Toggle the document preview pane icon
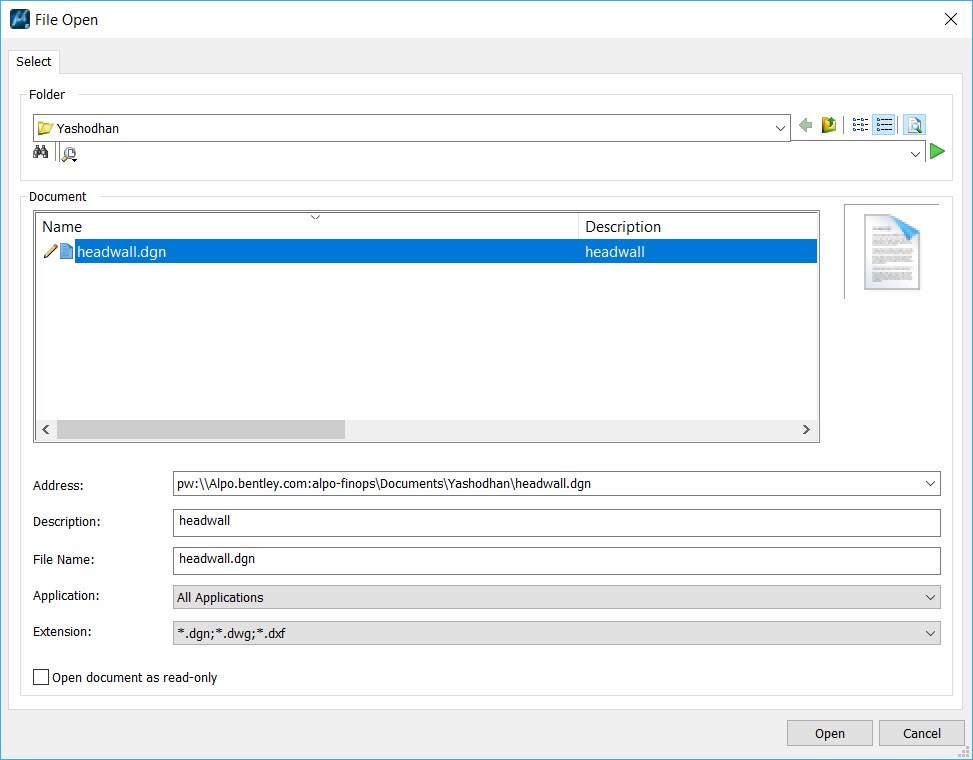 914,125
